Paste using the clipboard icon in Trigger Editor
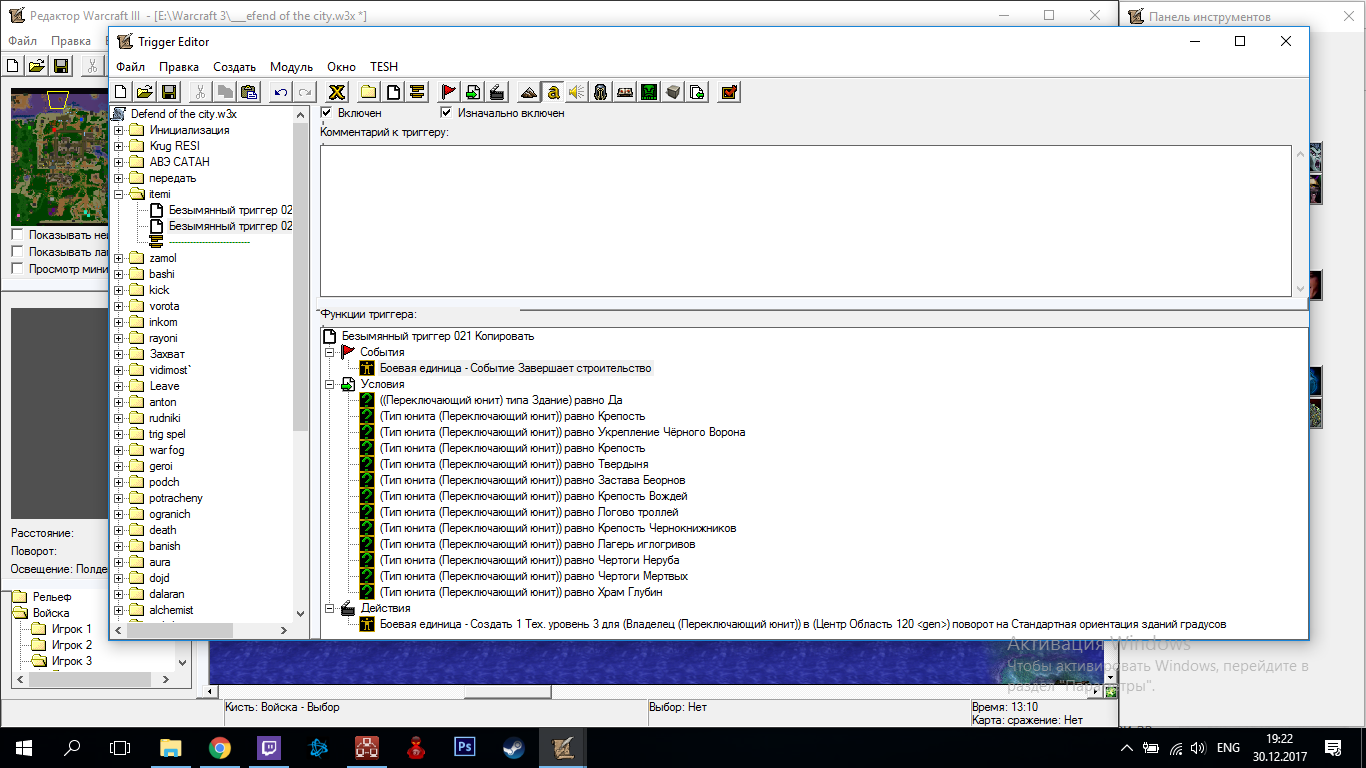This screenshot has height=768, width=1366. [249, 92]
